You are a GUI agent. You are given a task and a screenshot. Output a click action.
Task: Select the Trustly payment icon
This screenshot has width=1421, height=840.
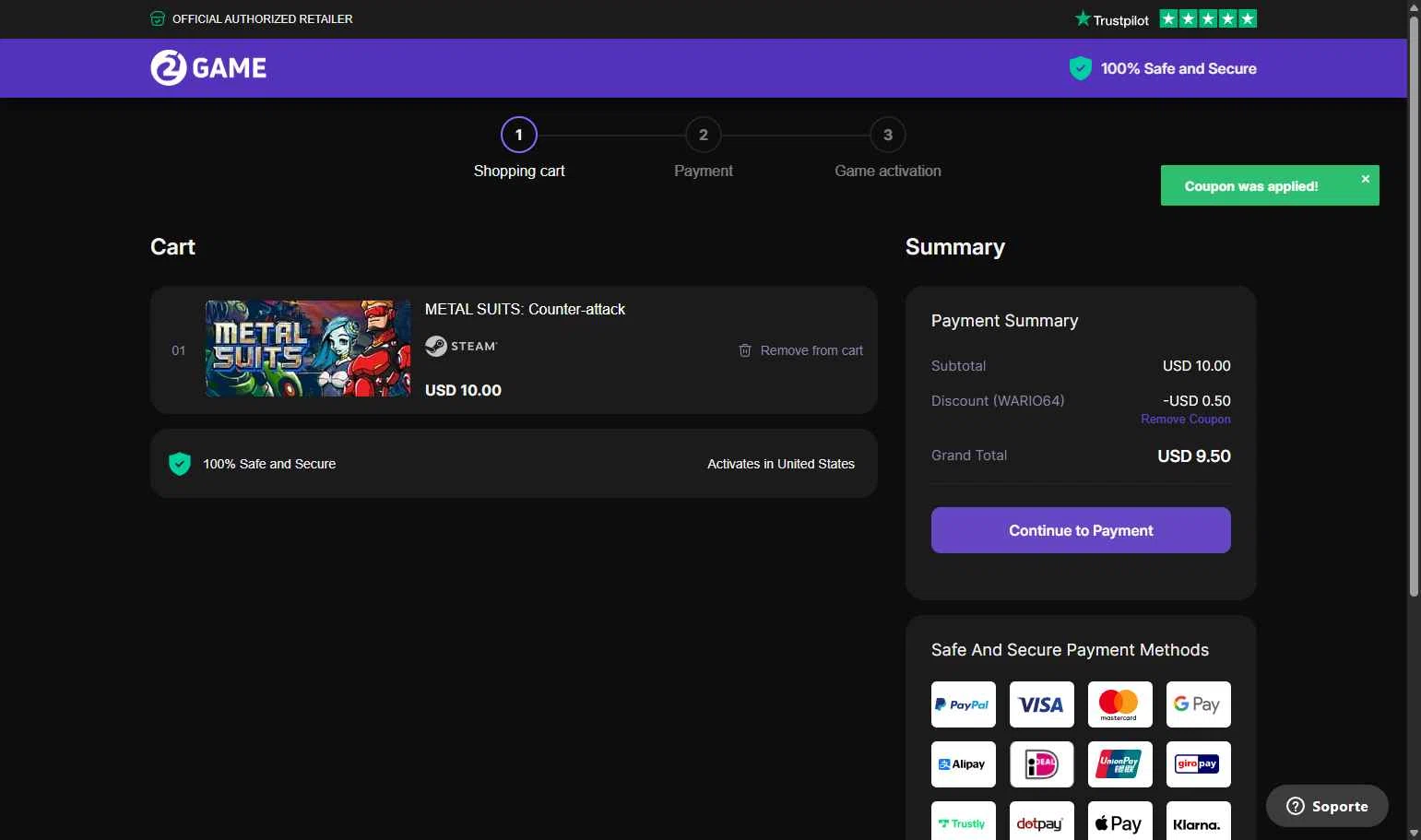click(x=964, y=821)
